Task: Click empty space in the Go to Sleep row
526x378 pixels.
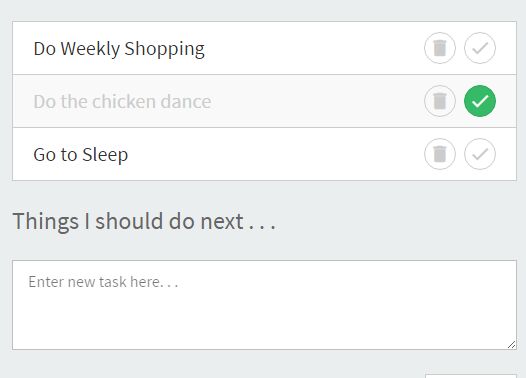Action: coord(275,154)
